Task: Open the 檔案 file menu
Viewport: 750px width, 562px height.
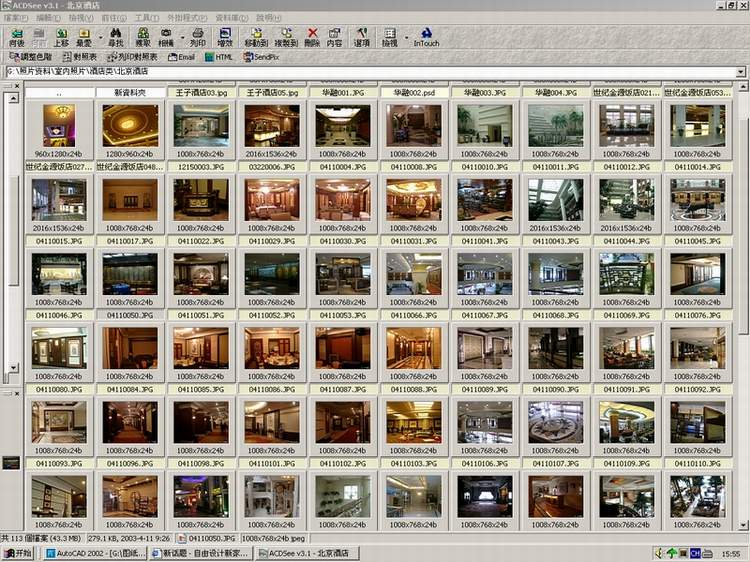Action: coord(16,18)
